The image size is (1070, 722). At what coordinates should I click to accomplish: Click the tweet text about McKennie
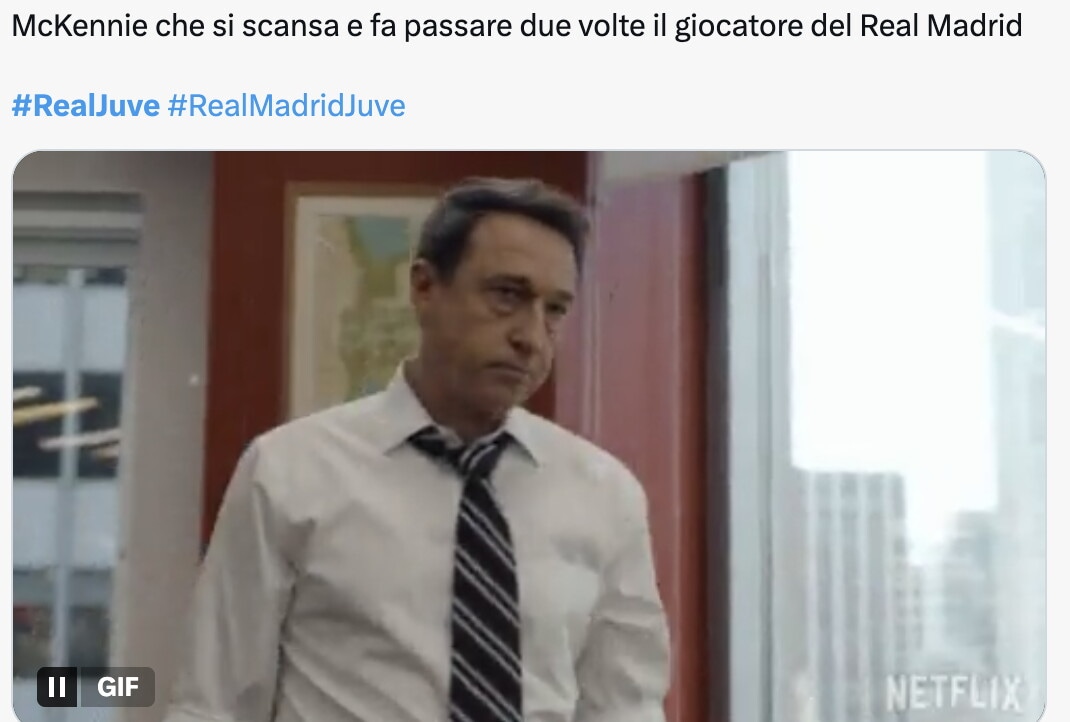pyautogui.click(x=517, y=26)
